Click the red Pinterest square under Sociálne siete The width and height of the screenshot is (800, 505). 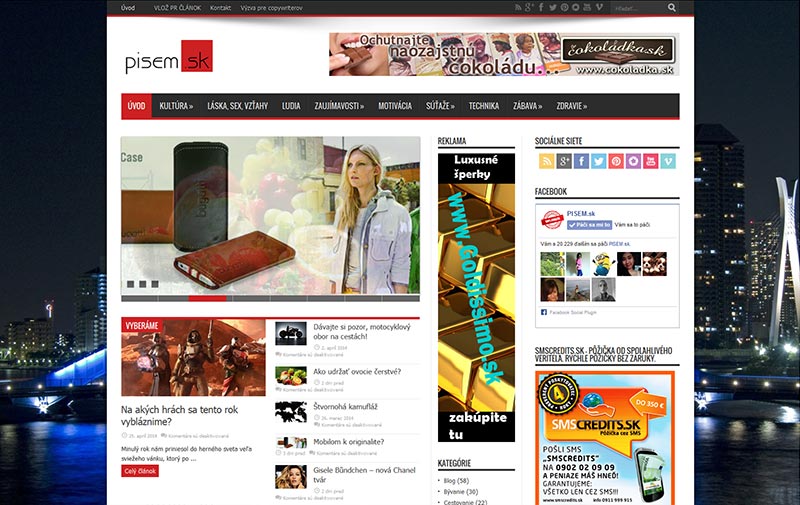[616, 161]
